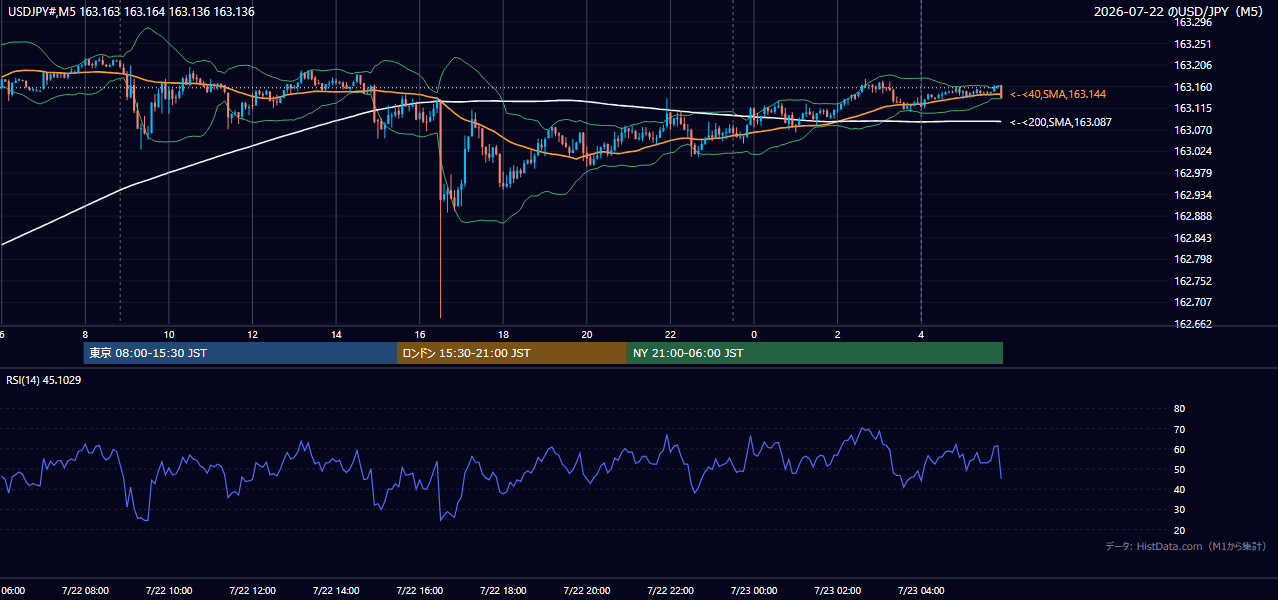Image resolution: width=1278 pixels, height=600 pixels.
Task: Click hour tick 18 below the price chart
Action: click(503, 335)
